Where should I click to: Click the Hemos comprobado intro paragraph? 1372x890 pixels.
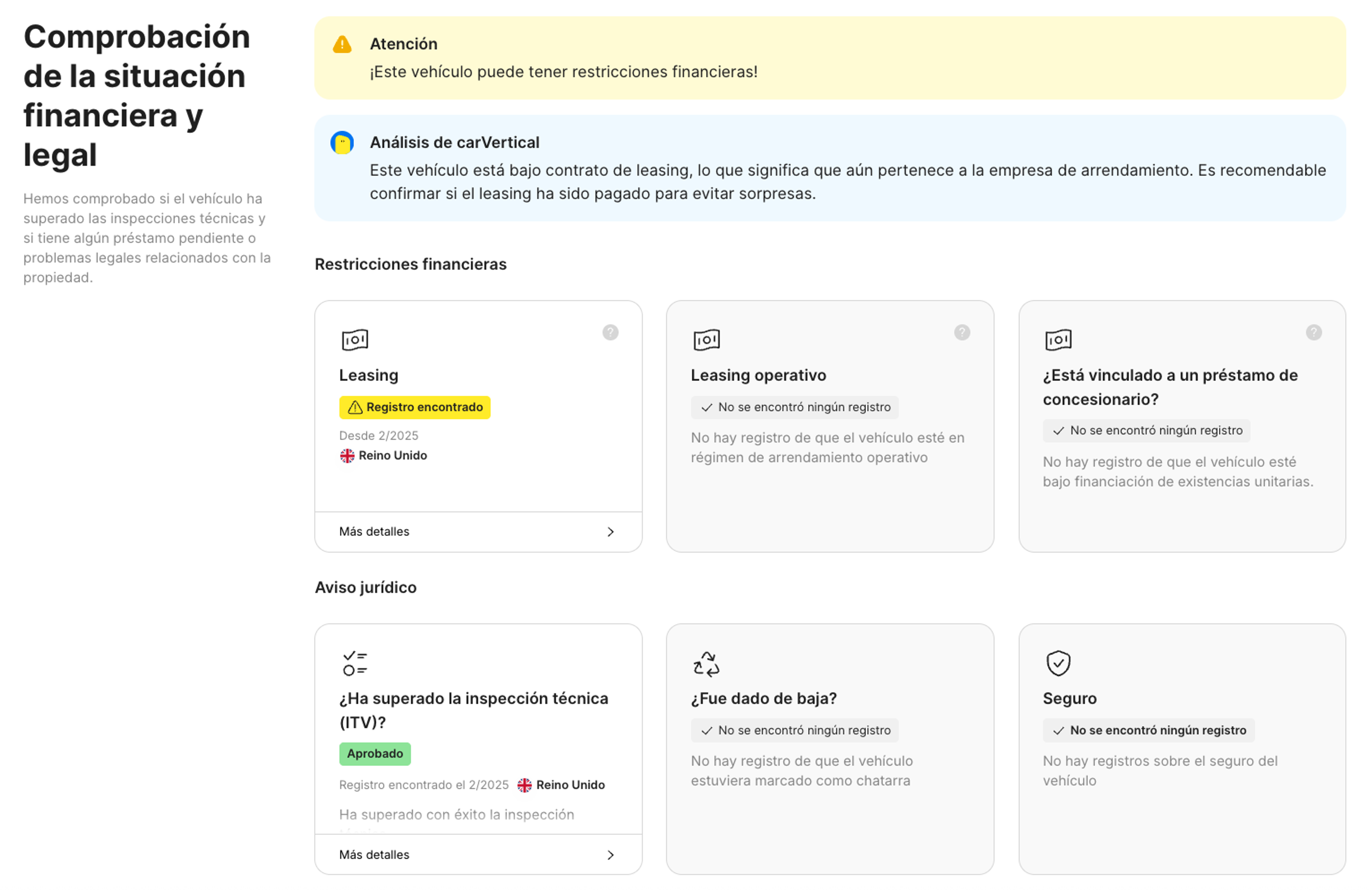tap(147, 238)
